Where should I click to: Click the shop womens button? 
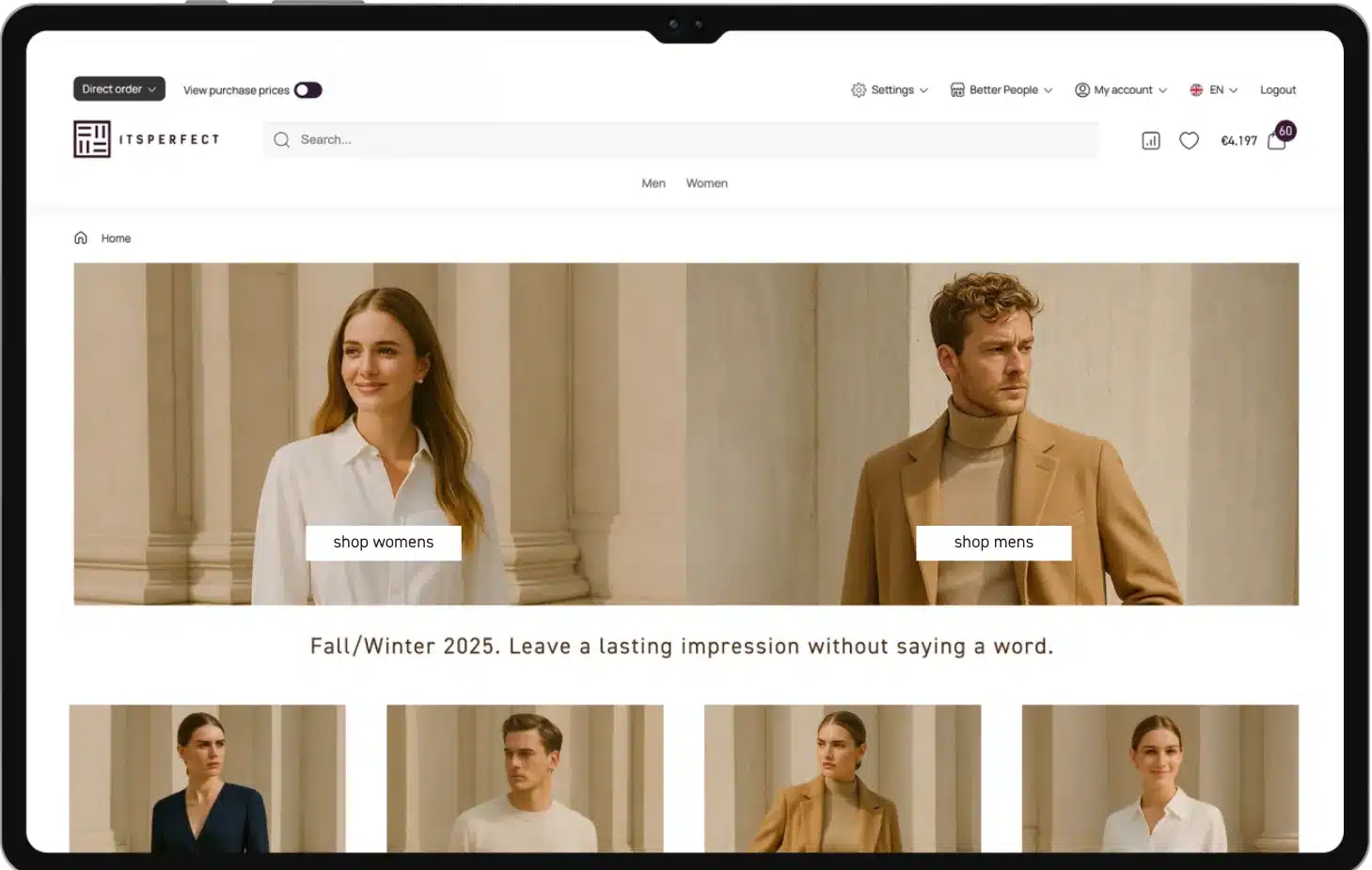click(x=384, y=543)
